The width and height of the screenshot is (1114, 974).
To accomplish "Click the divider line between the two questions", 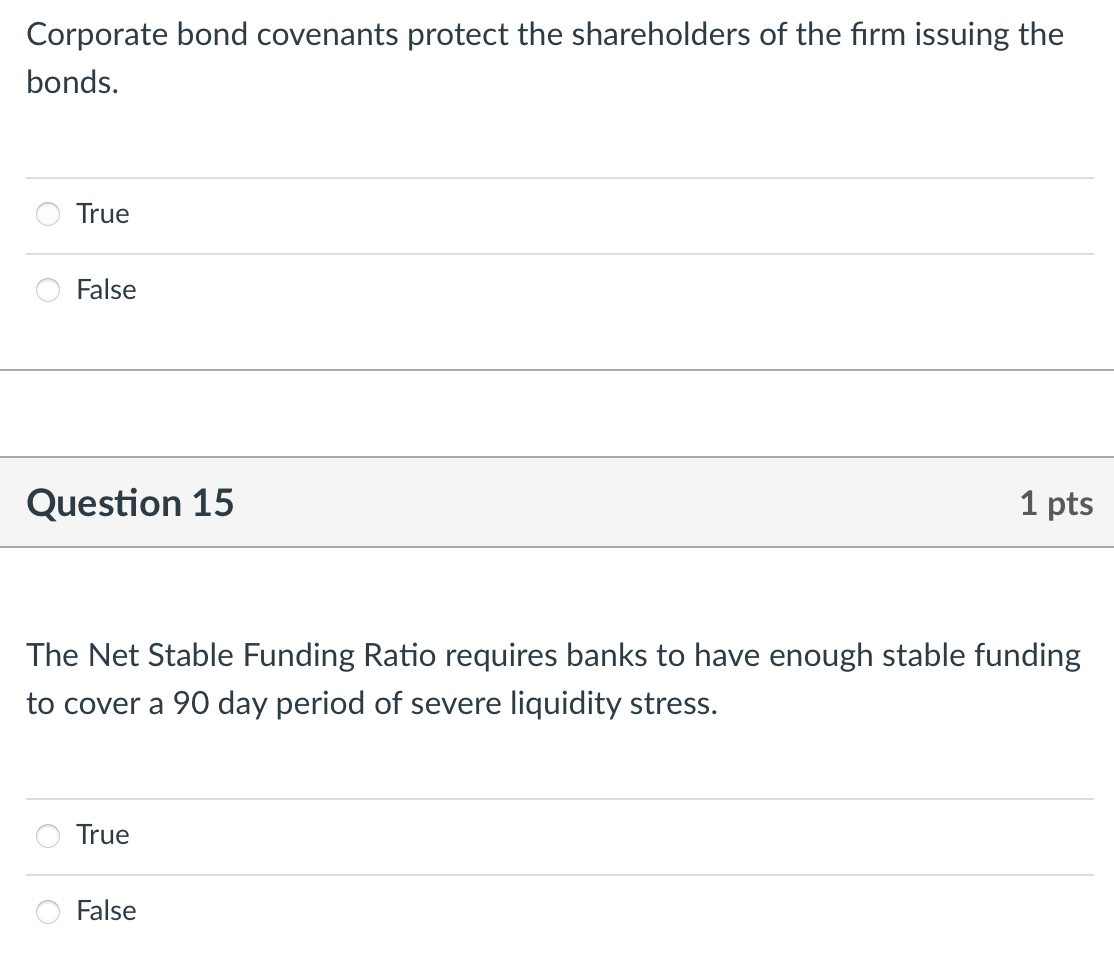I will point(557,371).
